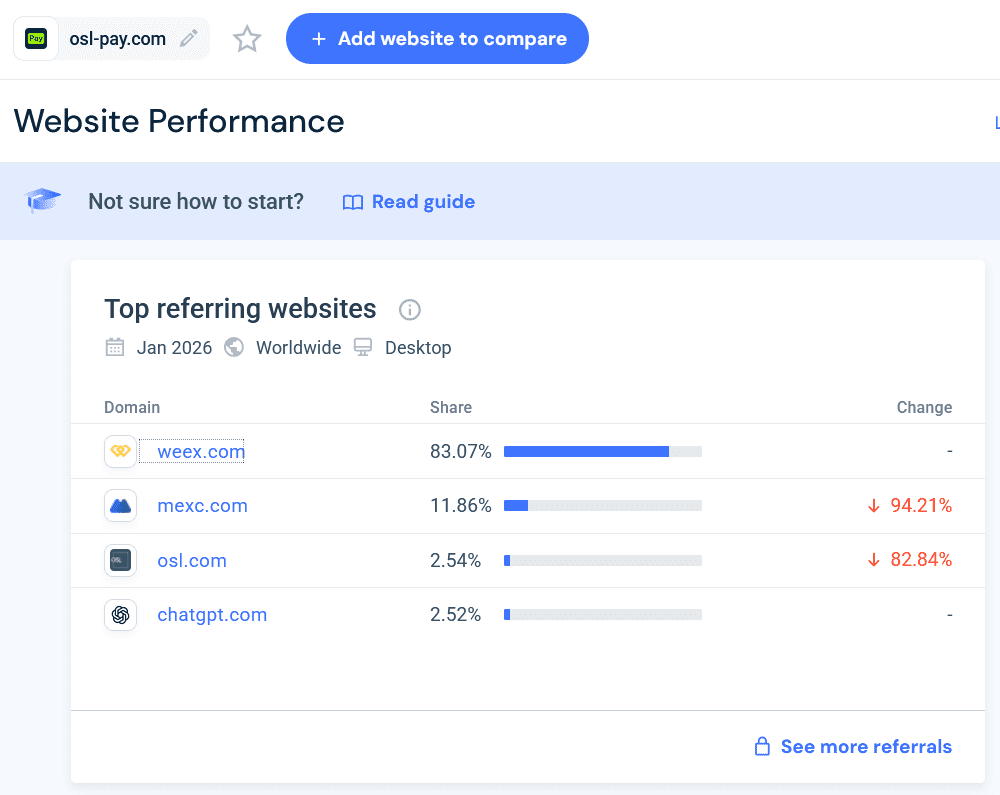The image size is (1000, 795).
Task: Click the Add website to compare button
Action: click(x=437, y=38)
